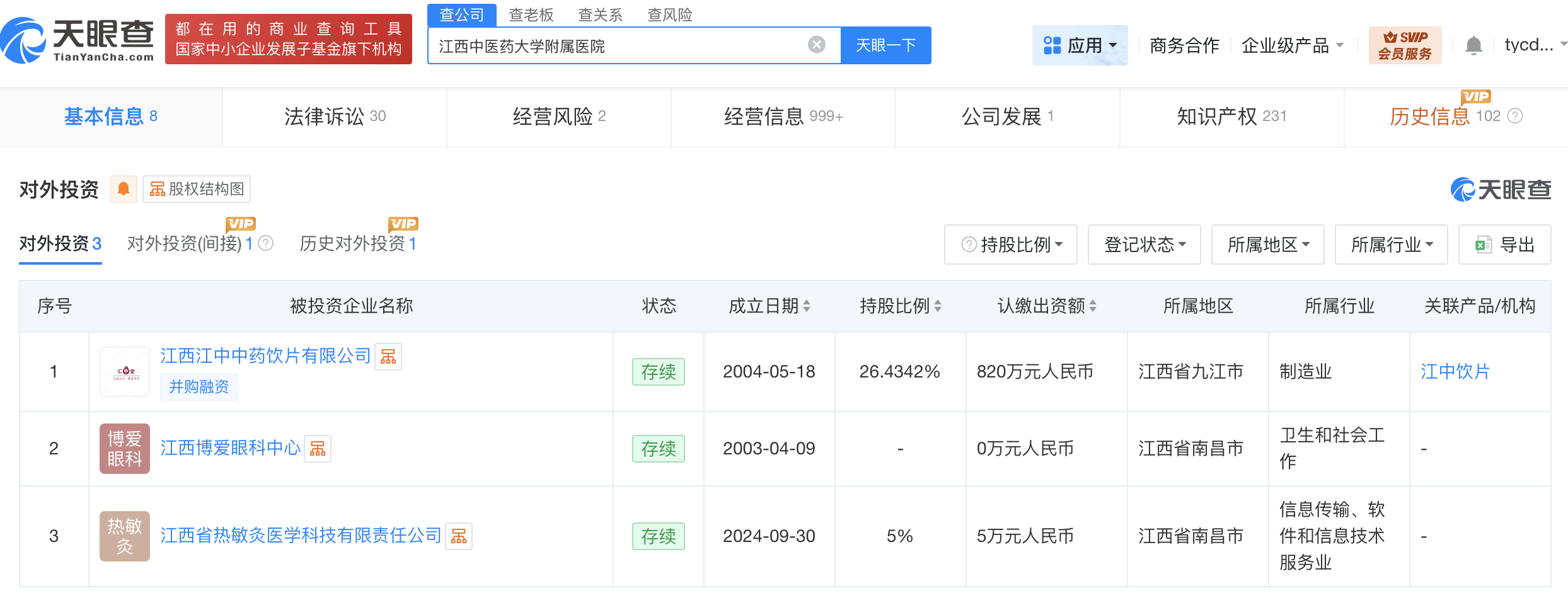Viewport: 1568px width, 605px height.
Task: Click the company search input field
Action: point(618,45)
